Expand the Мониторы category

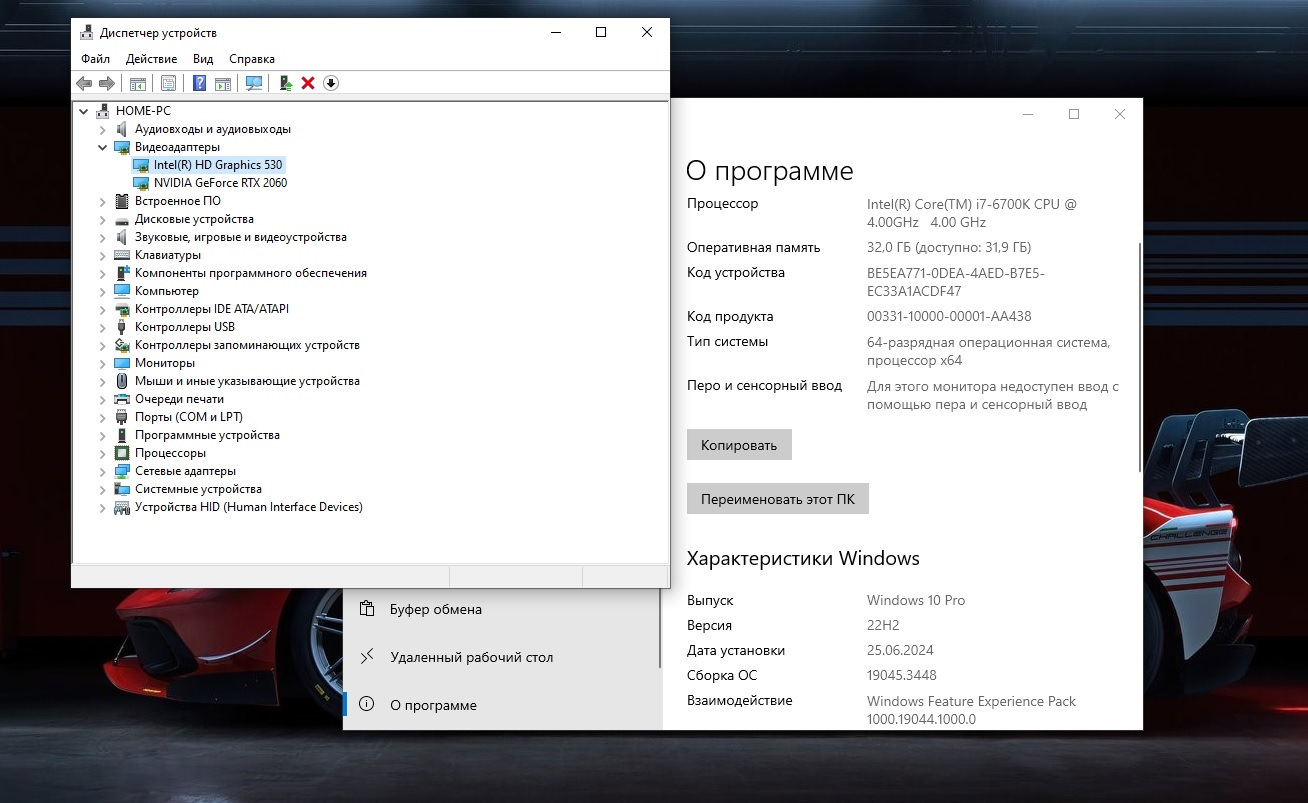[x=102, y=363]
